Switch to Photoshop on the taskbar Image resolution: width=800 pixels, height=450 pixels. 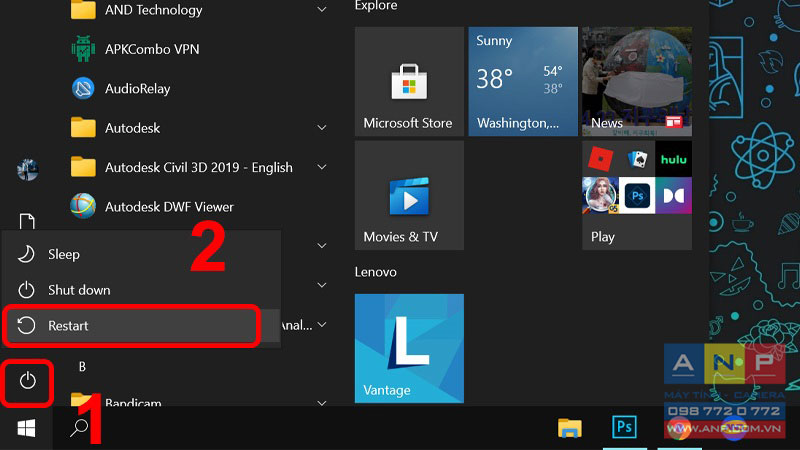coord(624,427)
